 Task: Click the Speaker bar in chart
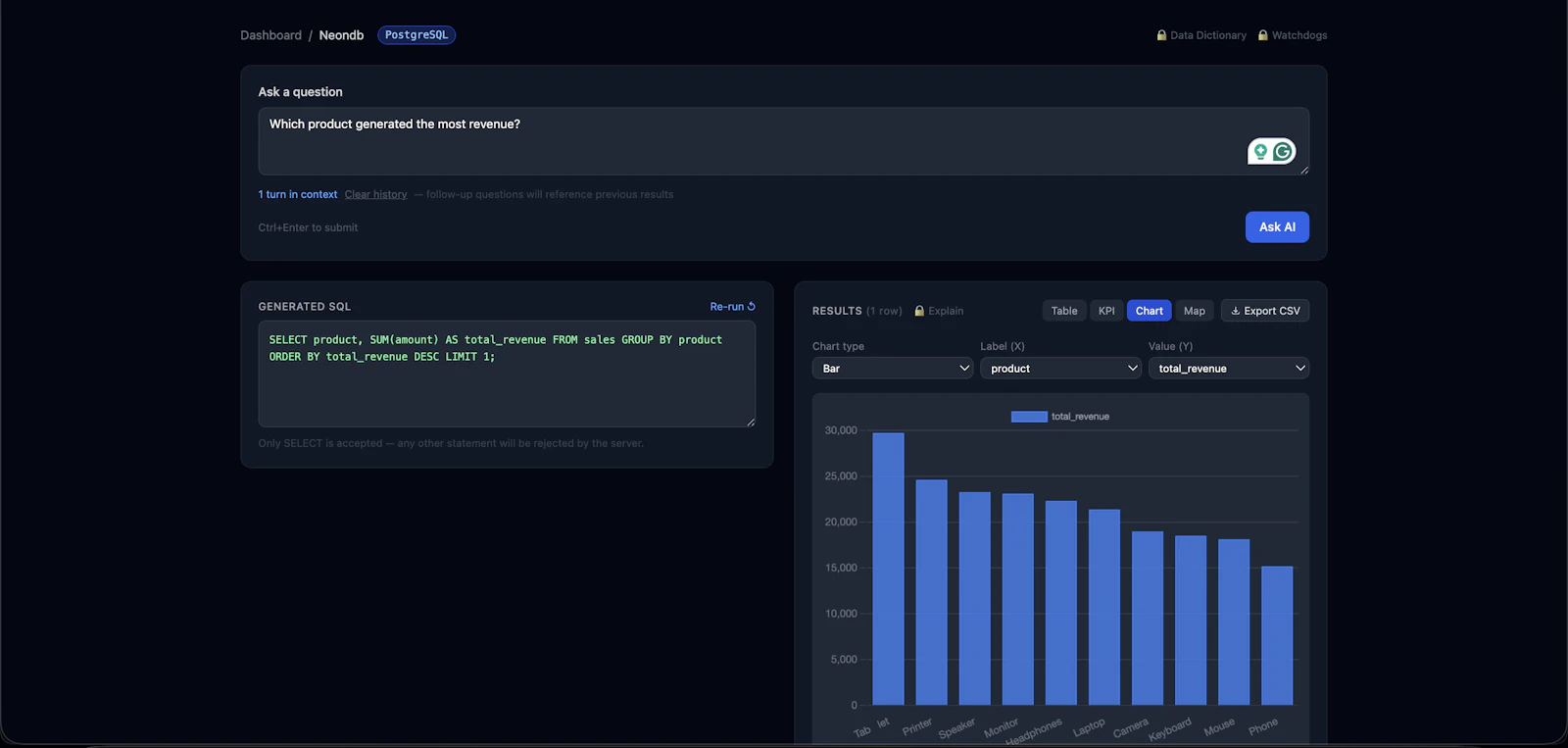coord(974,598)
